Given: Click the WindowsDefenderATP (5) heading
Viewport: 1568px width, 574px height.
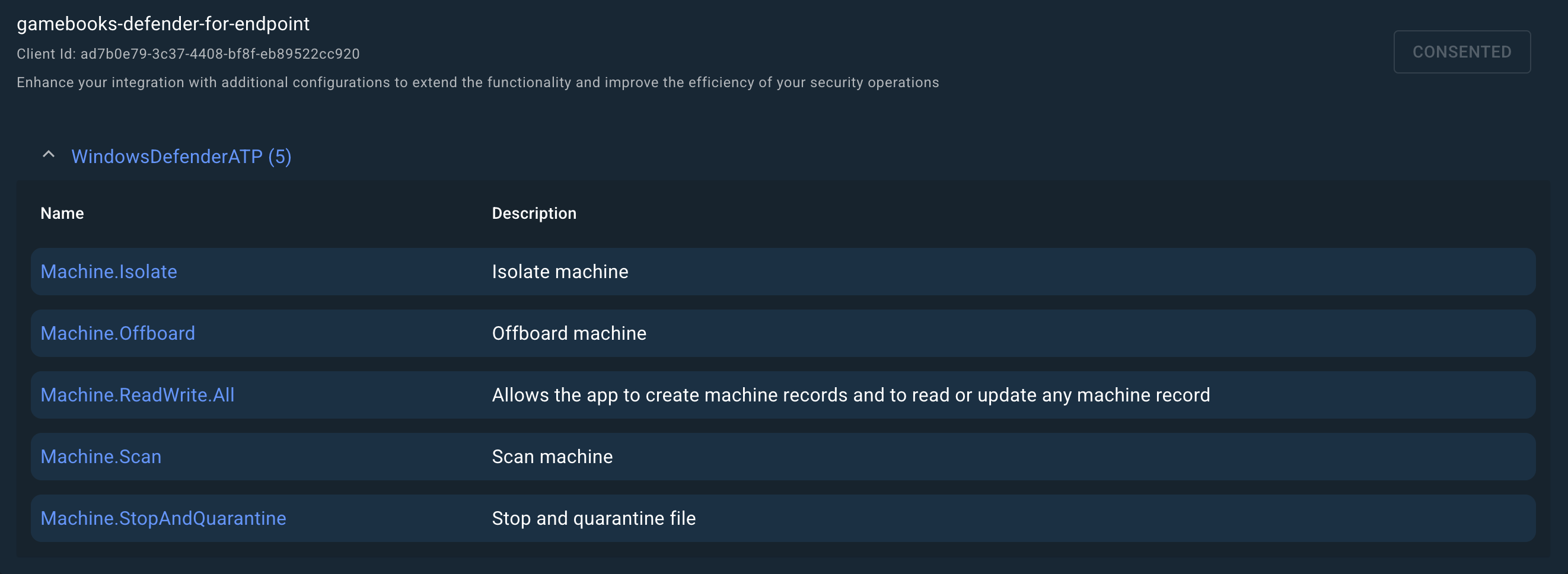Looking at the screenshot, I should tap(181, 157).
